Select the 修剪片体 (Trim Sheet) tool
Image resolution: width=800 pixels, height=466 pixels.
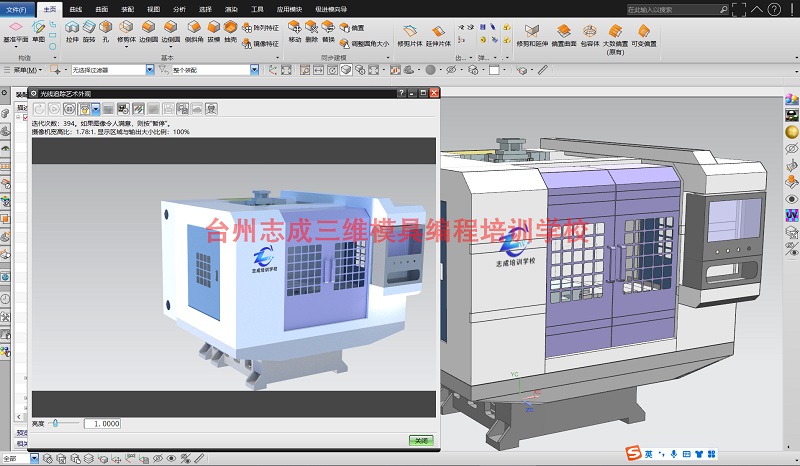tap(410, 36)
